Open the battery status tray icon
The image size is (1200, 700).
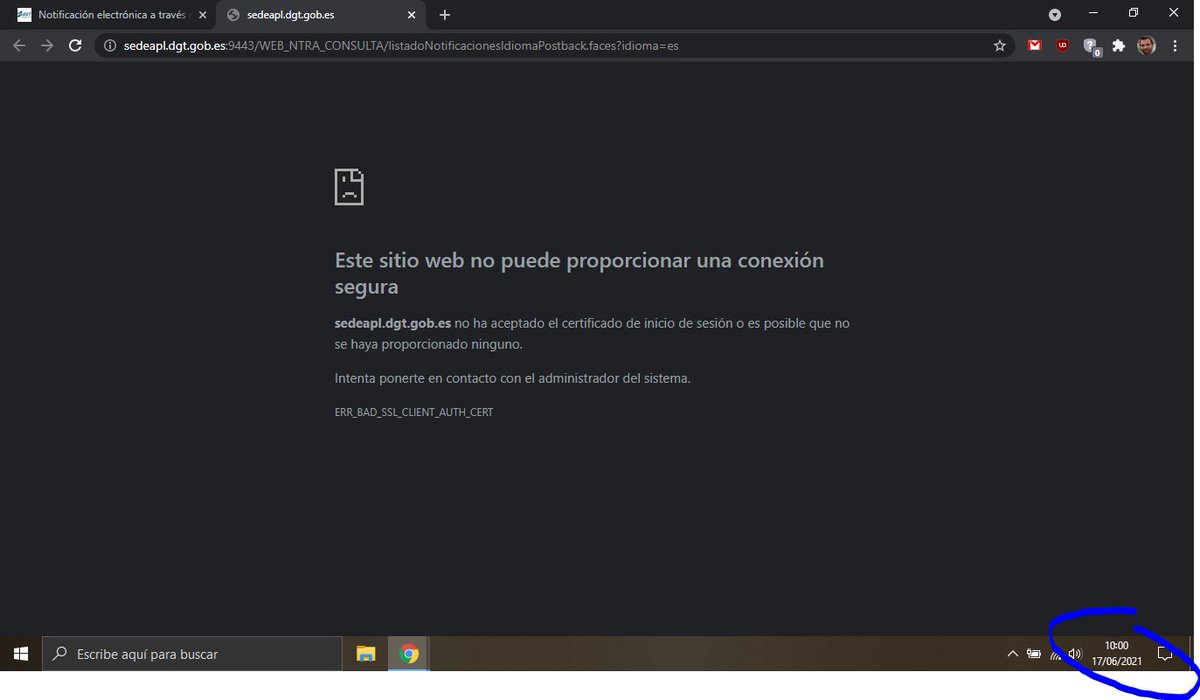coord(1034,654)
